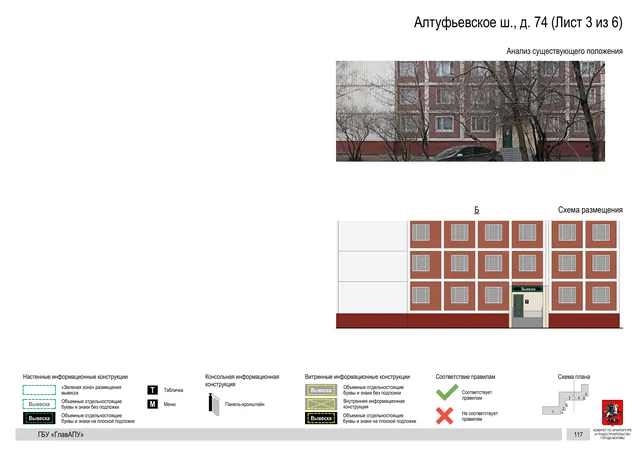
Task: Click the black Вывеска showcase icon with yellow dashes
Action: (x=321, y=418)
